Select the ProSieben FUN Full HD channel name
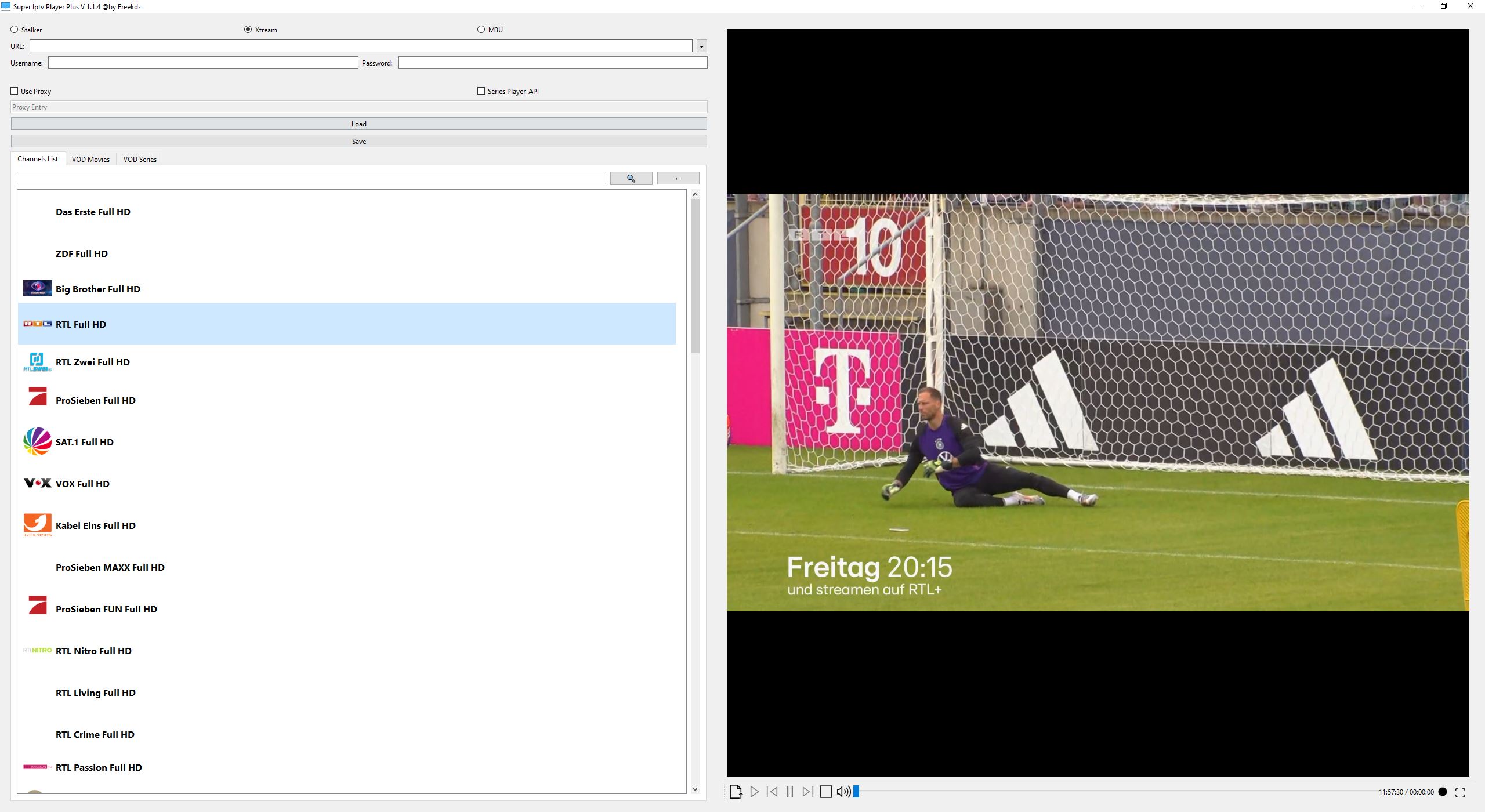 pos(106,609)
